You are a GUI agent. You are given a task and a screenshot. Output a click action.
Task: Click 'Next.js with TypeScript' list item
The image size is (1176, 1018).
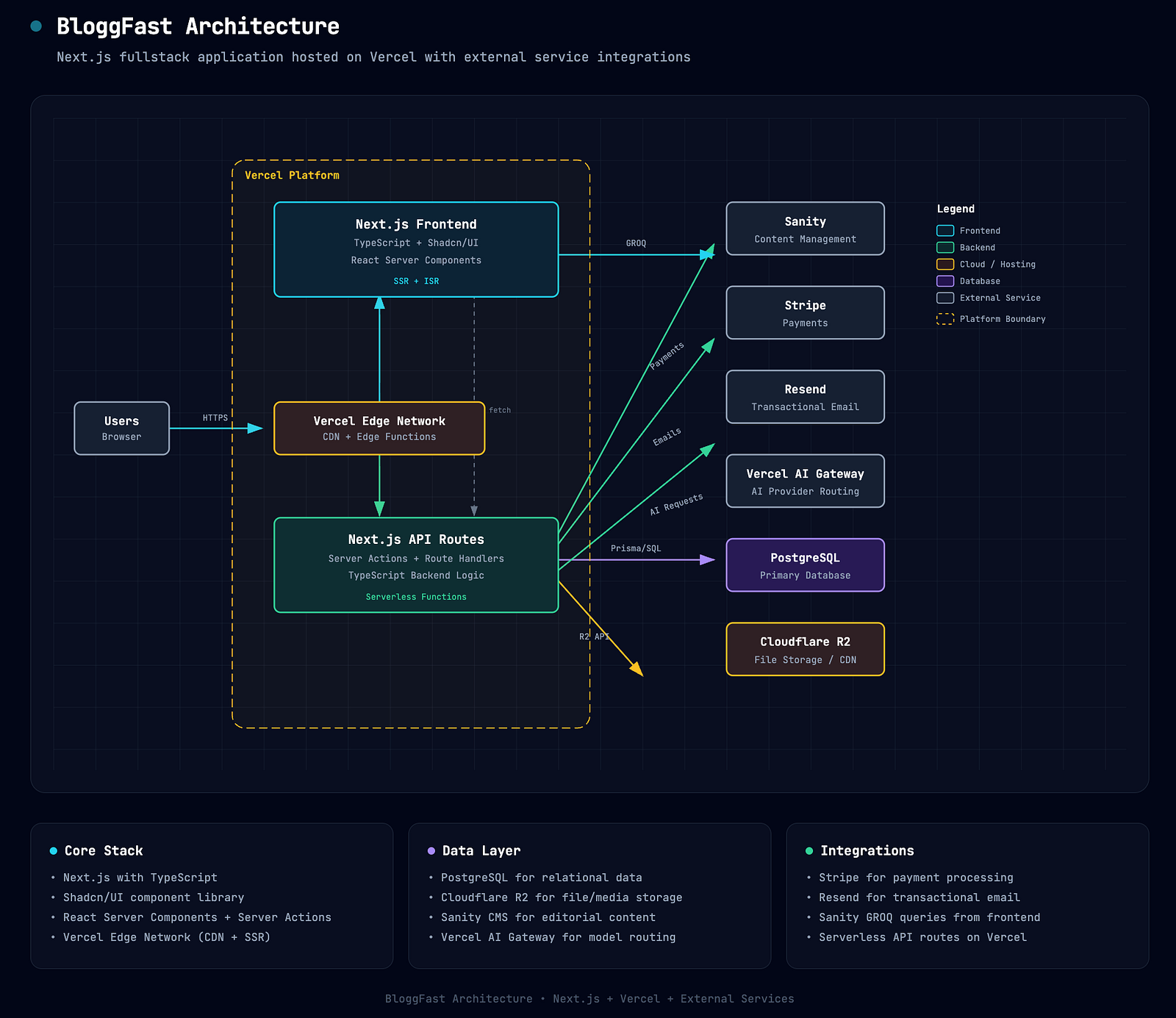click(140, 878)
